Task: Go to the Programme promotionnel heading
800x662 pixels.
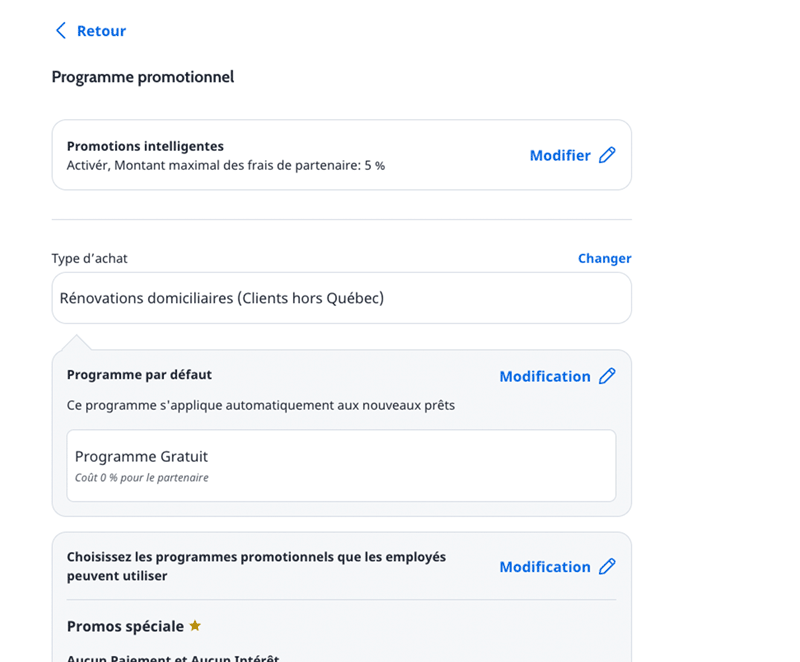Action: pyautogui.click(x=142, y=76)
